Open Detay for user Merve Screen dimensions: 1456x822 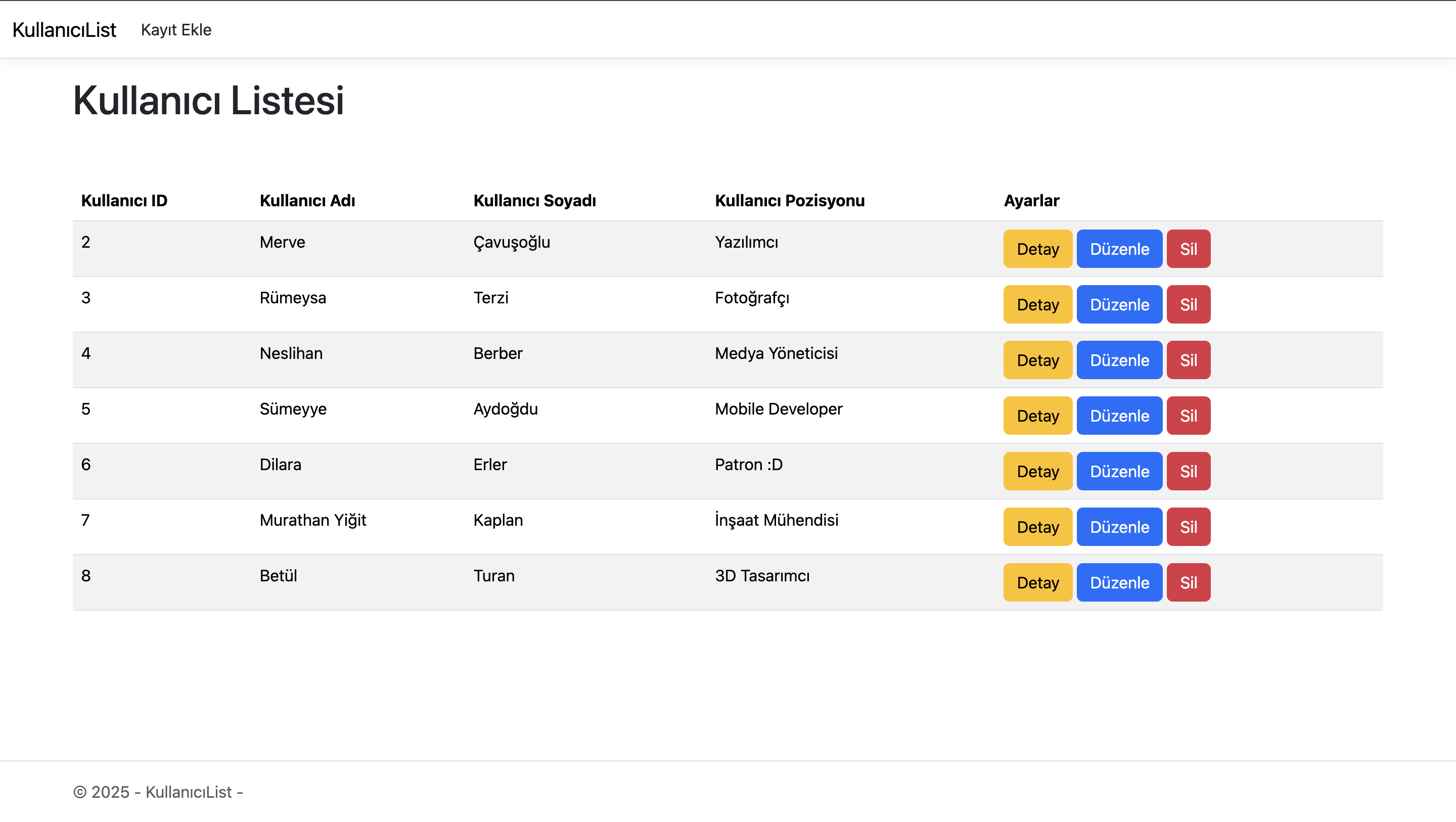(1037, 249)
